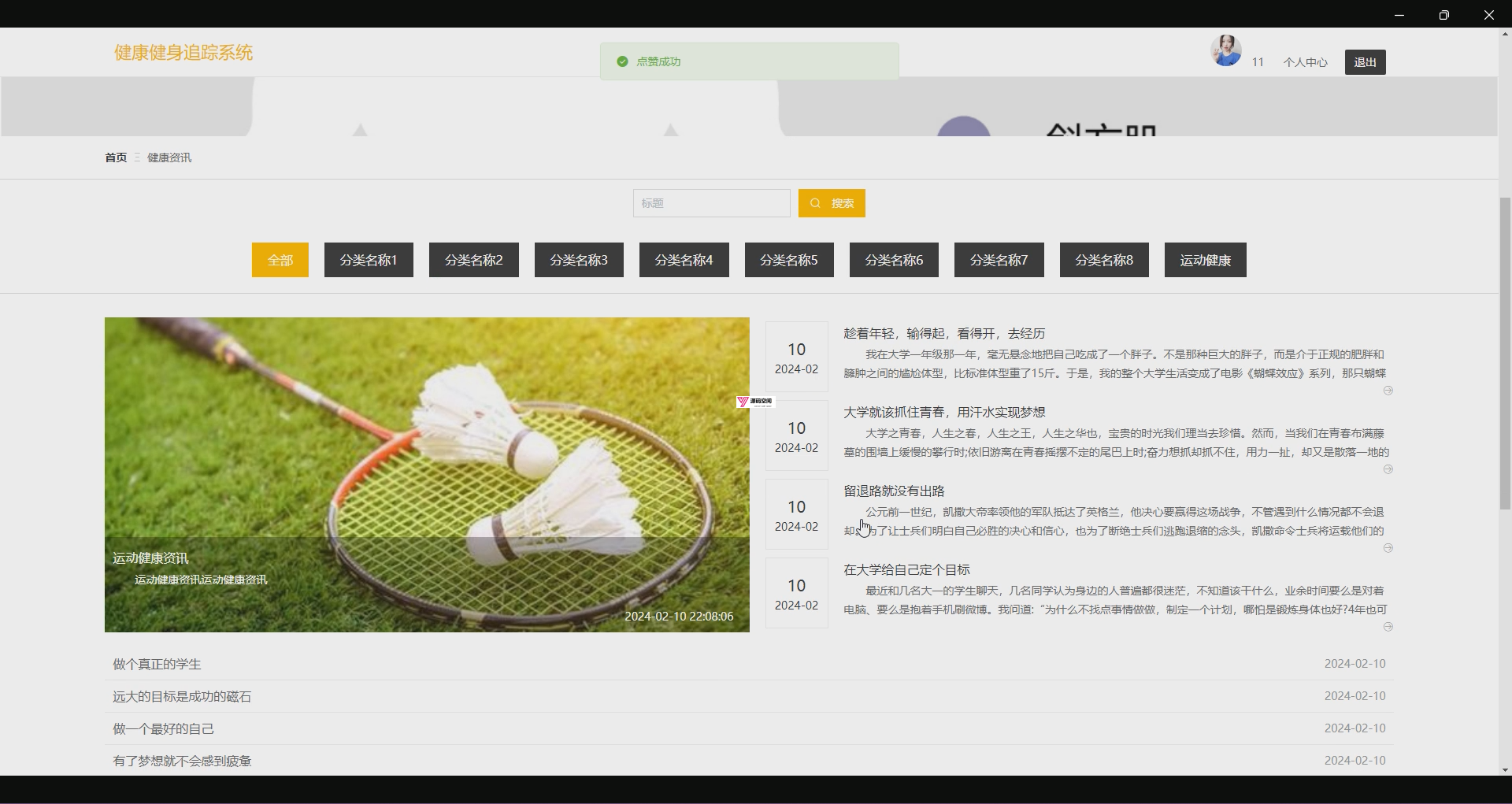Minimize the application window
Image resolution: width=1512 pixels, height=804 pixels.
click(x=1399, y=15)
